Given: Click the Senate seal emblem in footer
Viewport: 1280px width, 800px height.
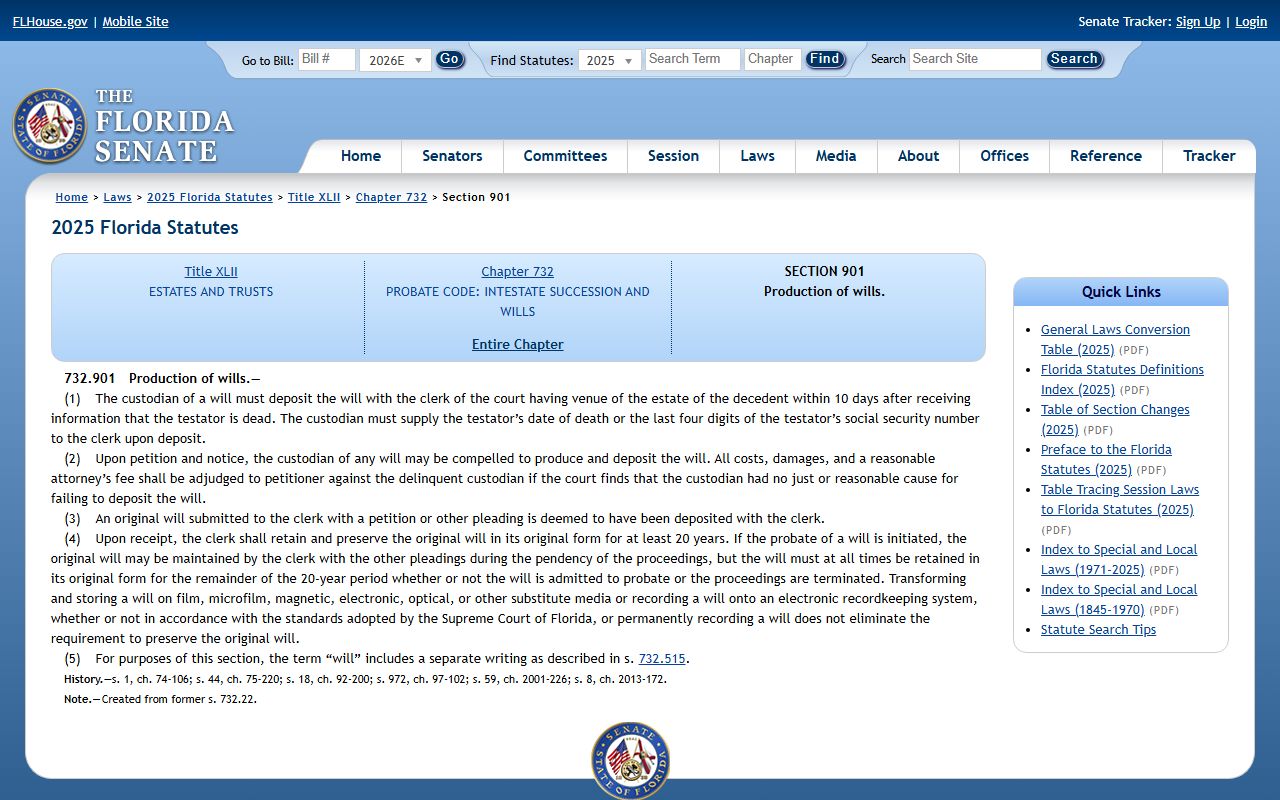Looking at the screenshot, I should click(x=630, y=760).
